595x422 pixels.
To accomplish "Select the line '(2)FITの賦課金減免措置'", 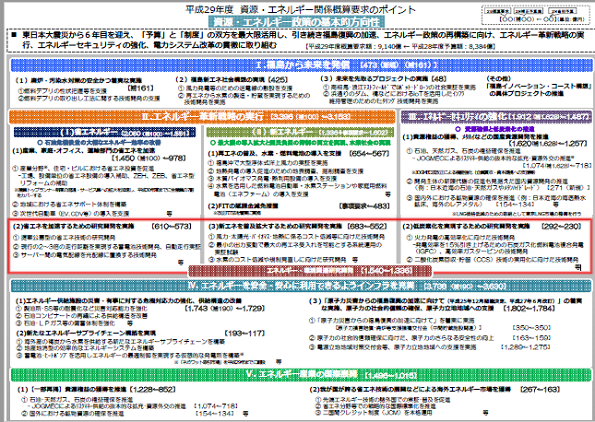I will (243, 206).
